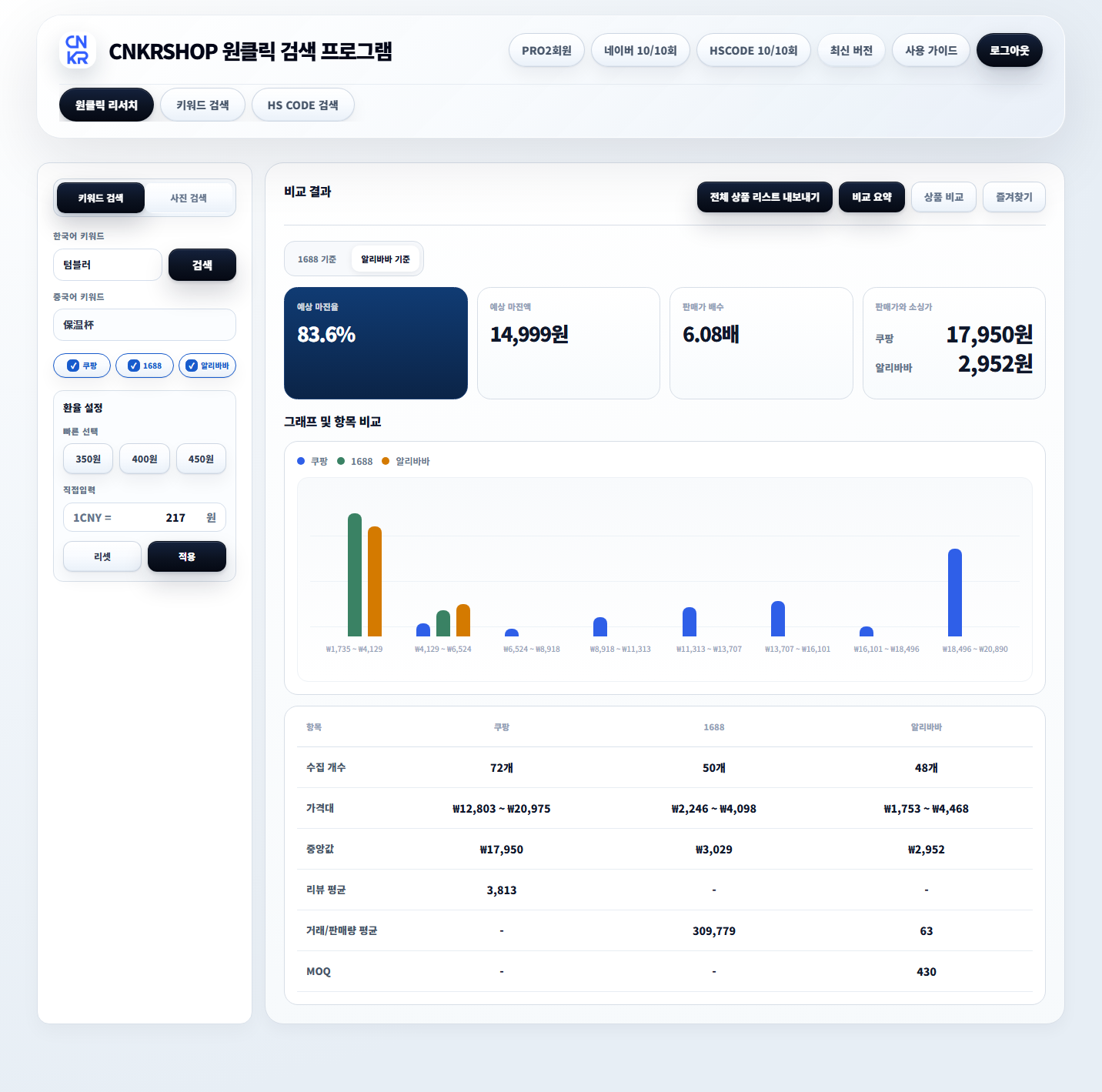1102x1092 pixels.
Task: Click the ₩8,918 ~ ₩11,313 axis label
Action: pos(620,650)
